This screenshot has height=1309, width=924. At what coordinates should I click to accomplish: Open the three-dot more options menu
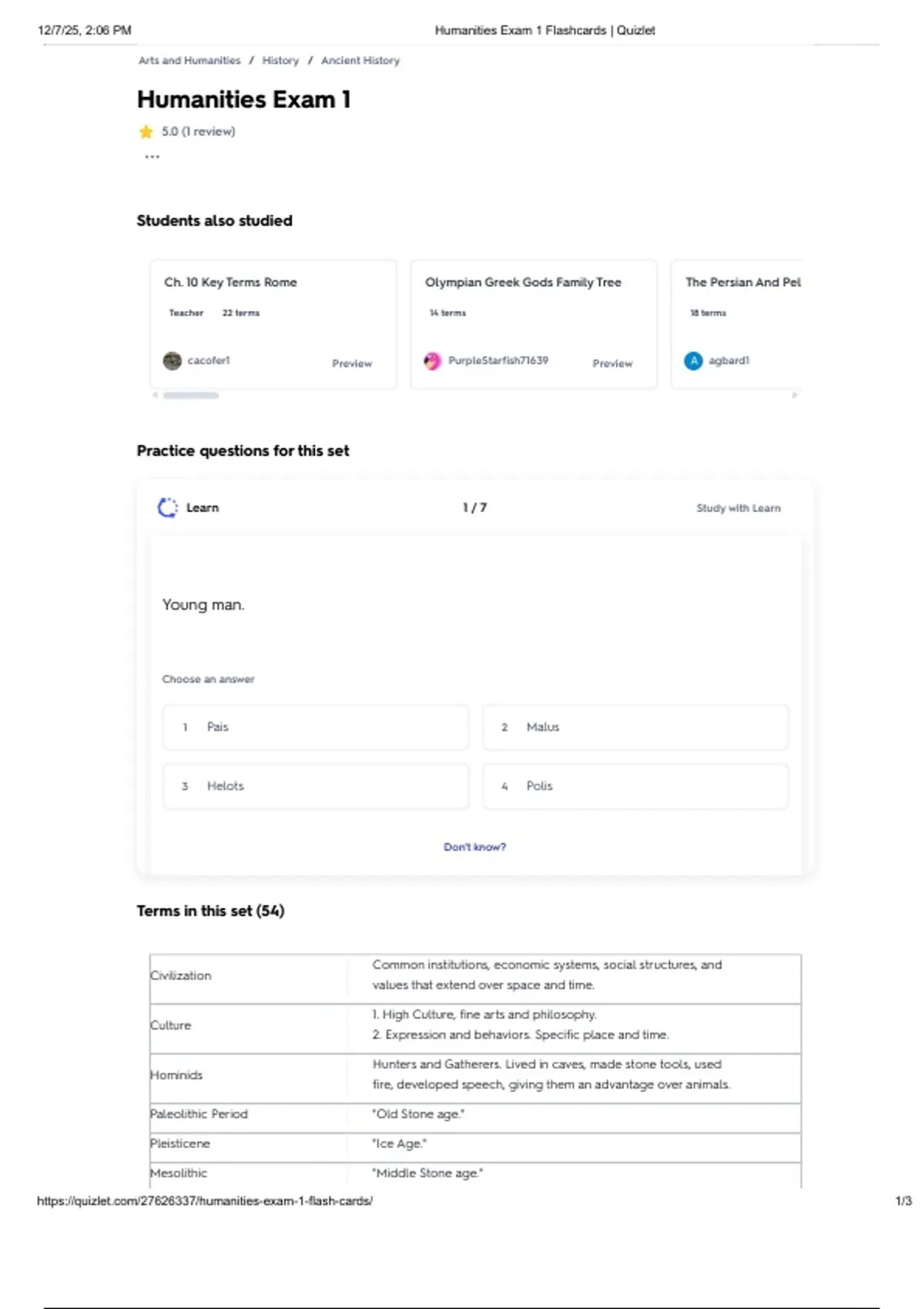pos(152,157)
